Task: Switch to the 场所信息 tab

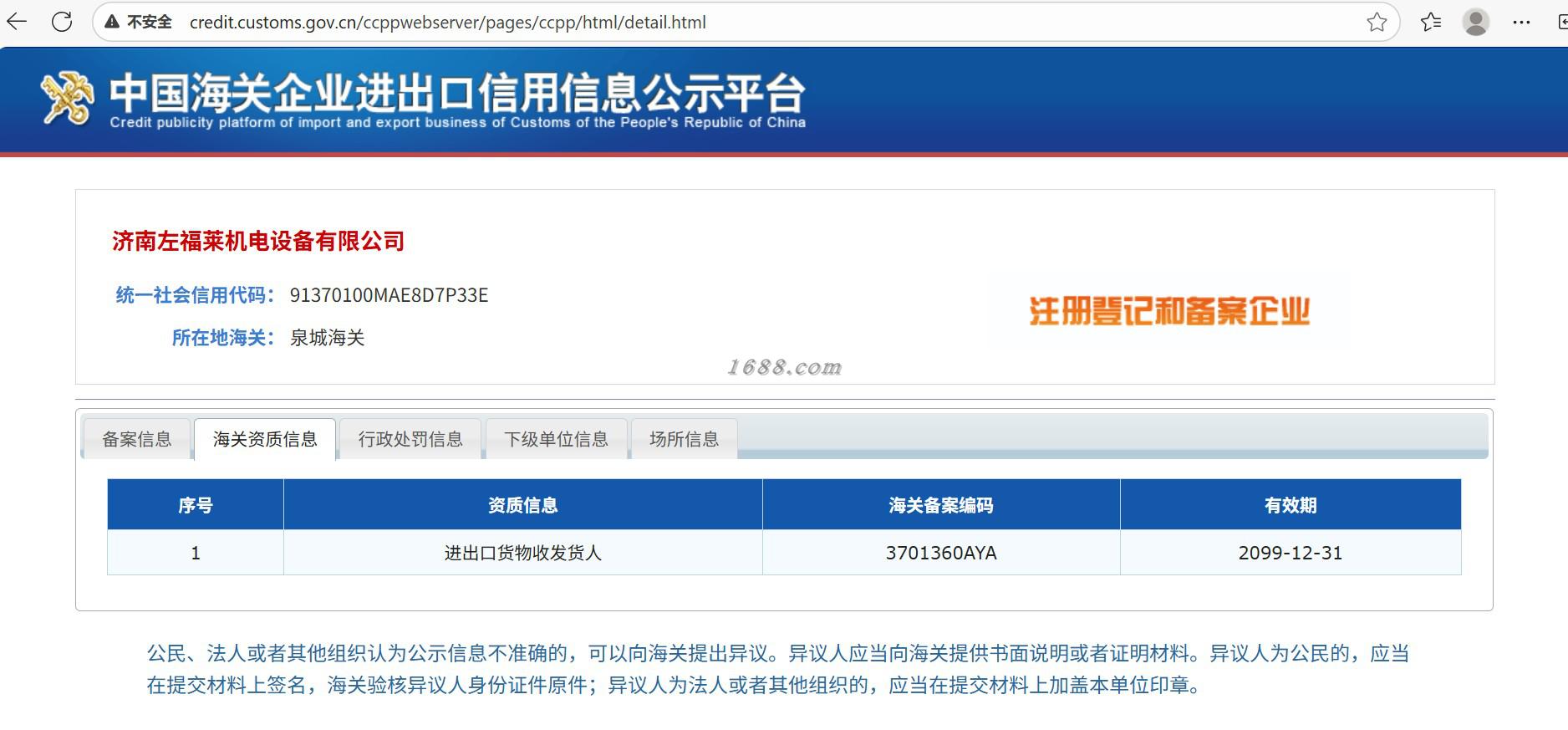Action: 685,439
